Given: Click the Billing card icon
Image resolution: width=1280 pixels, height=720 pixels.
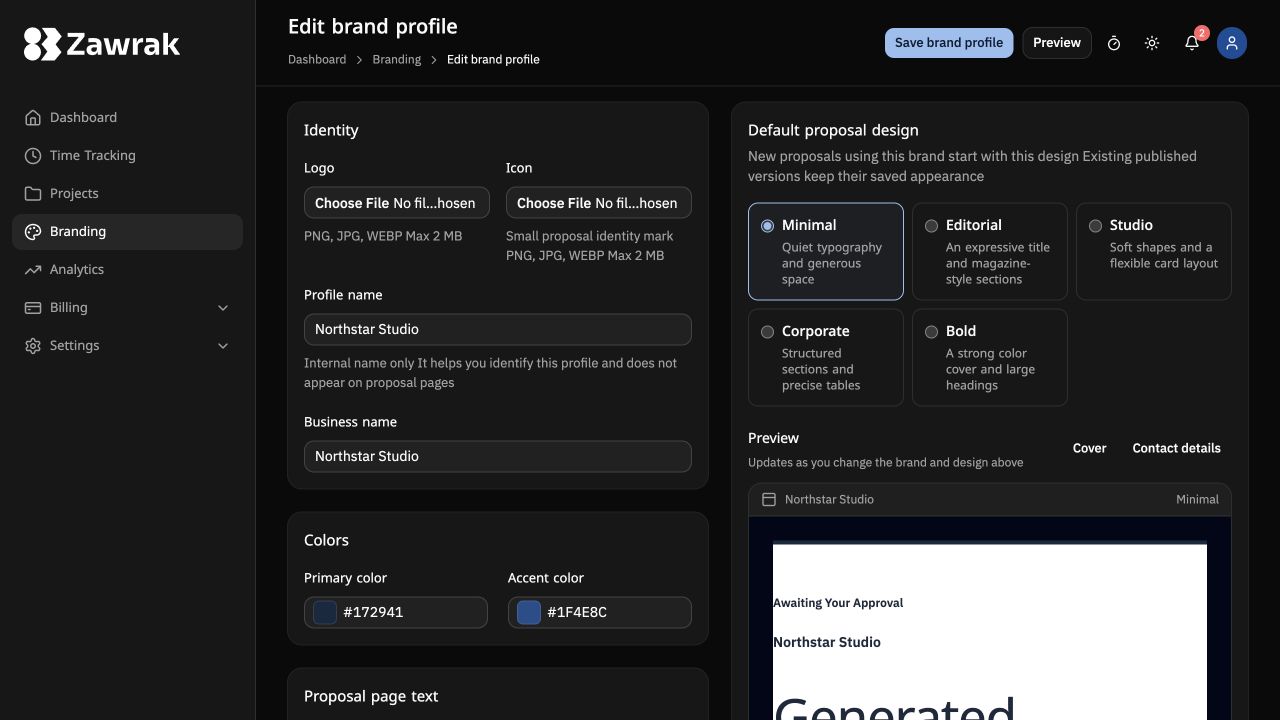Looking at the screenshot, I should pos(33,307).
